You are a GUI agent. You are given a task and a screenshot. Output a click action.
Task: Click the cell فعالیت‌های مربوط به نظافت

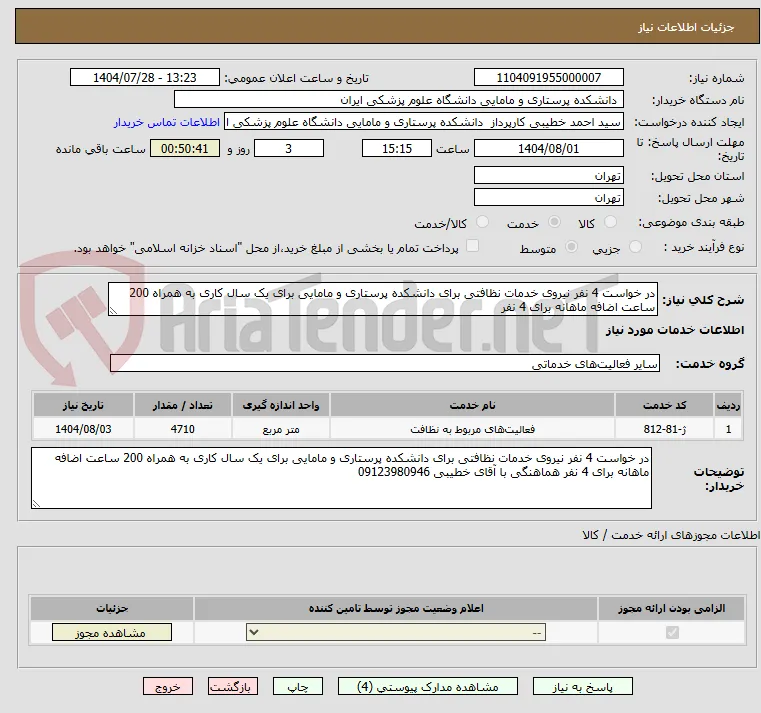[x=472, y=429]
